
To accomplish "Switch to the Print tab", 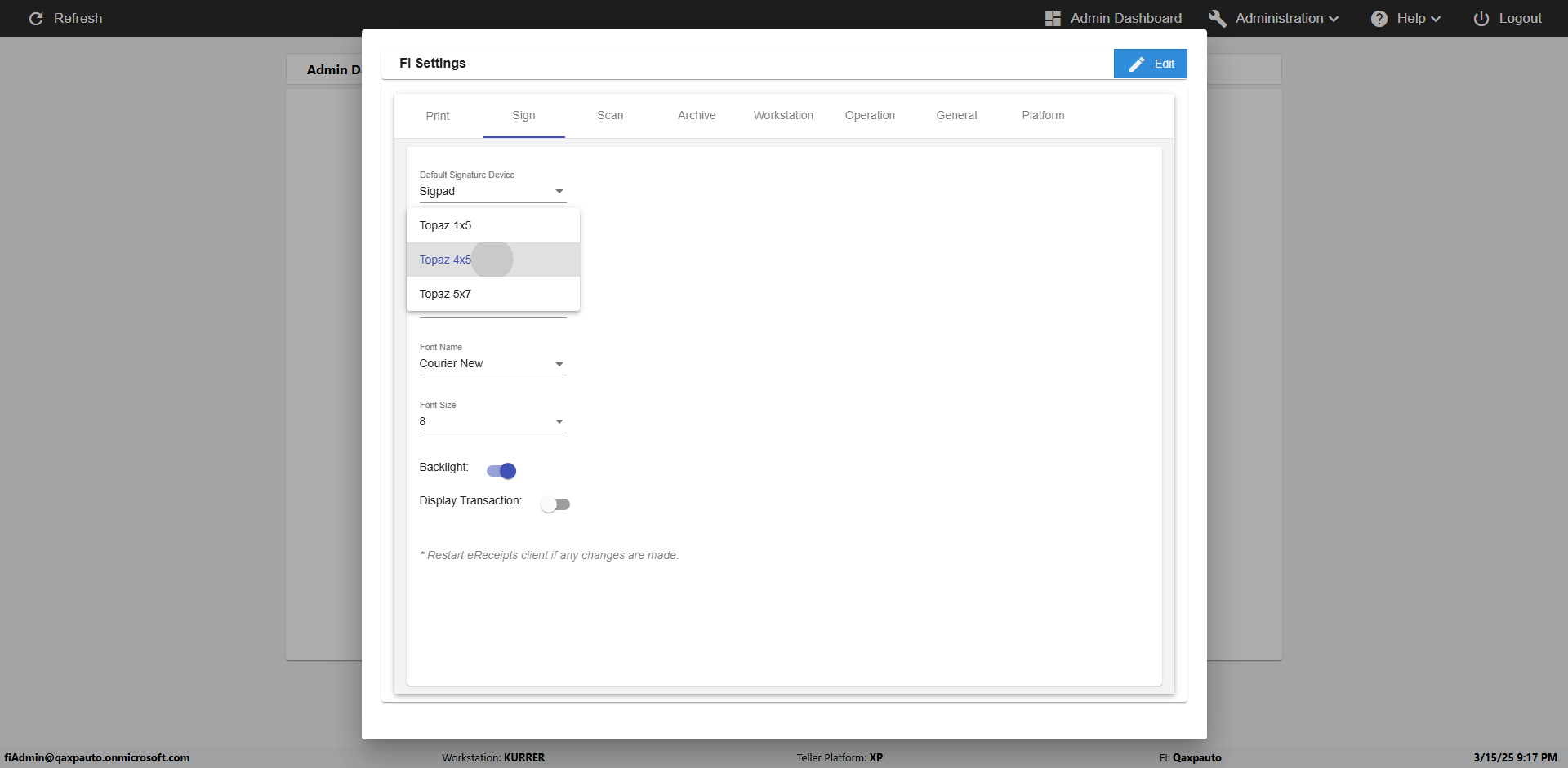I will coord(438,116).
